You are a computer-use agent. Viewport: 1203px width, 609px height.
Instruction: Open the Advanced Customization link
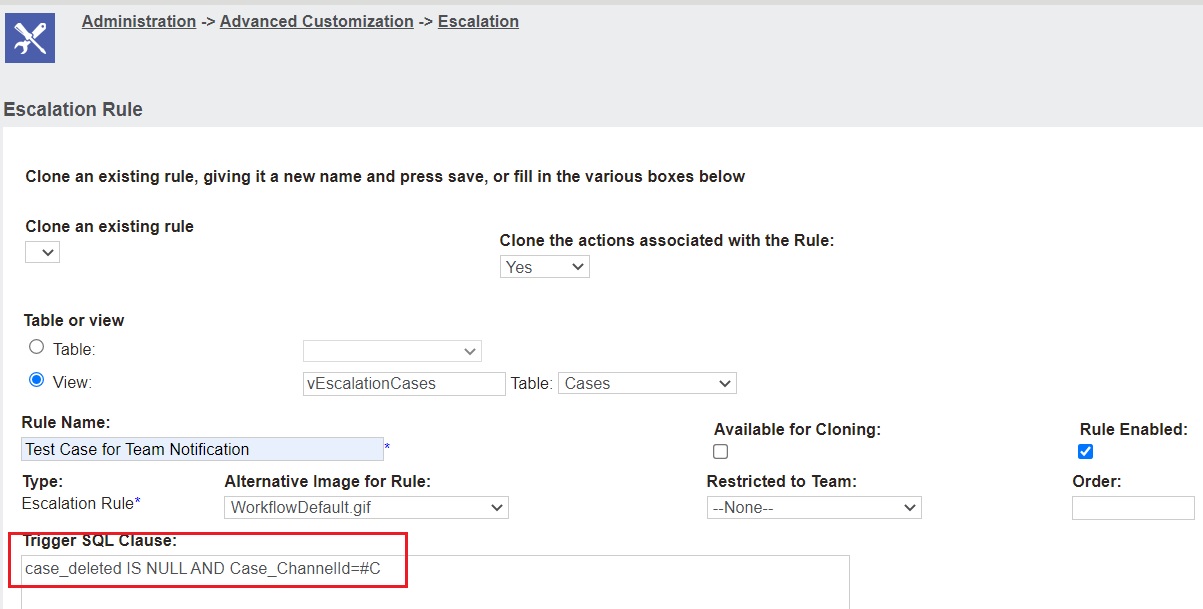point(316,21)
